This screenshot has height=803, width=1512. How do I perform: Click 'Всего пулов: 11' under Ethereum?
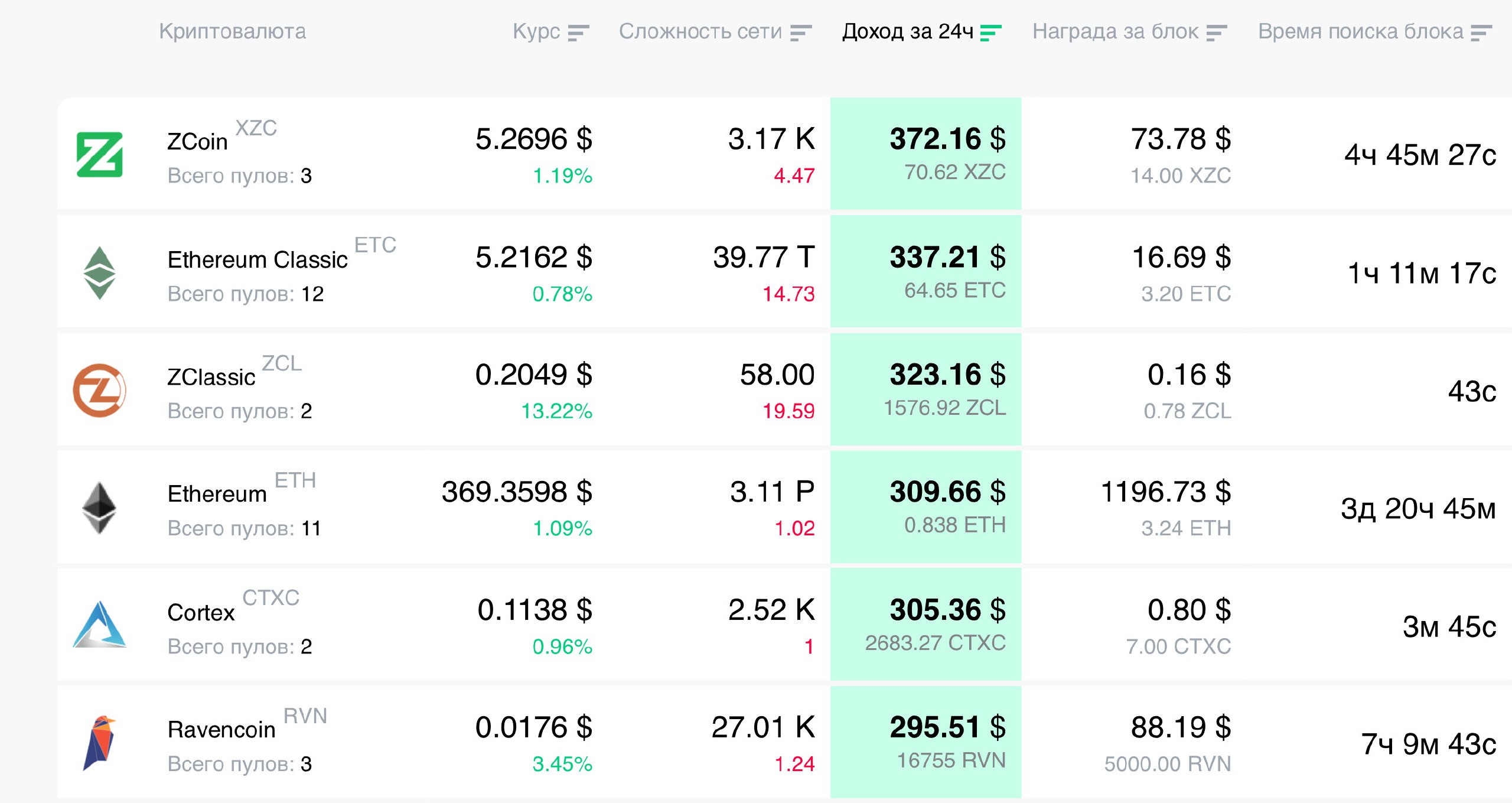tap(244, 528)
